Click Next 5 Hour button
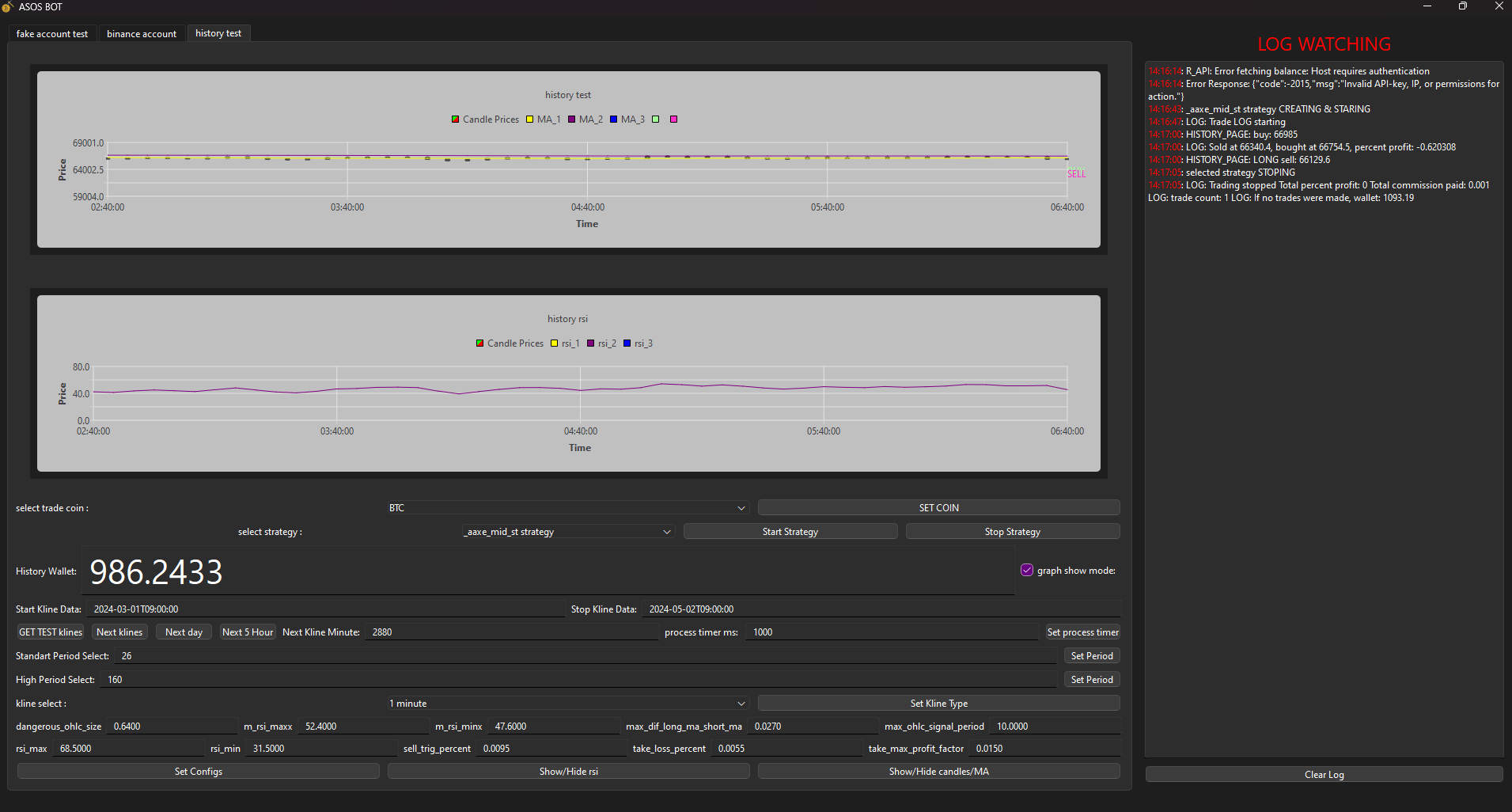The image size is (1512, 812). pos(248,632)
